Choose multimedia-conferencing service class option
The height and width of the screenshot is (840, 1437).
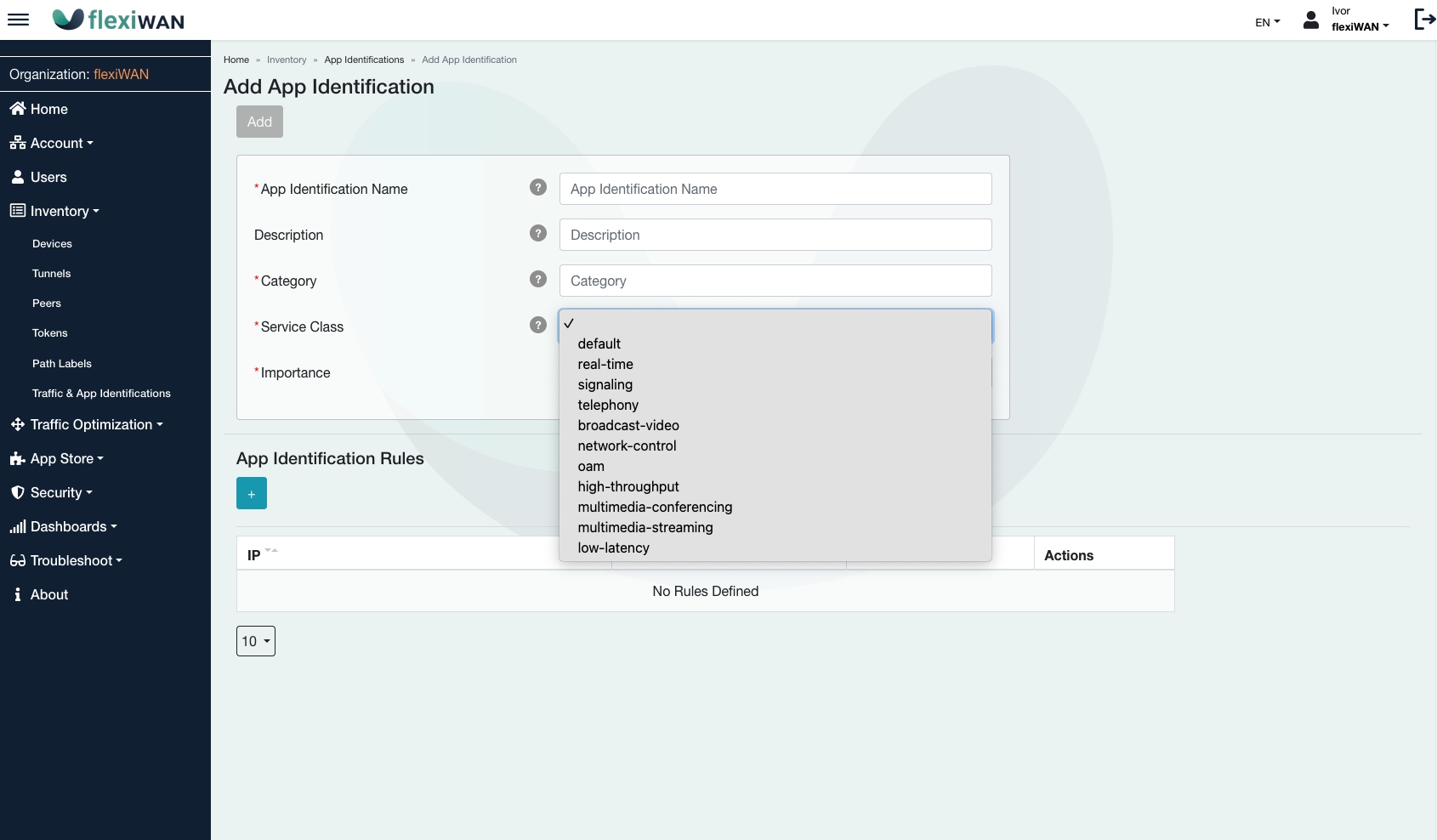pos(655,508)
